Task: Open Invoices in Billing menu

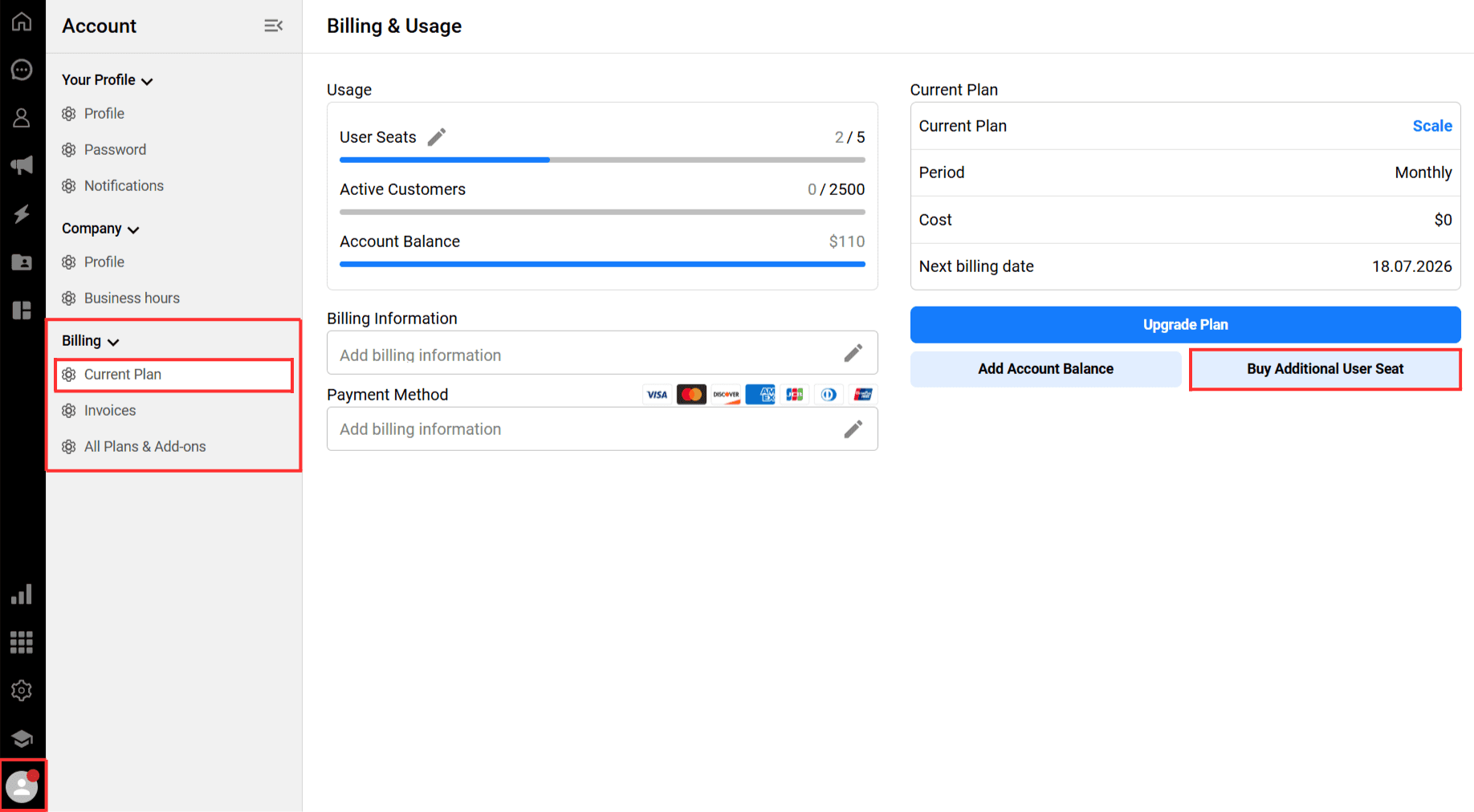Action: (x=110, y=411)
